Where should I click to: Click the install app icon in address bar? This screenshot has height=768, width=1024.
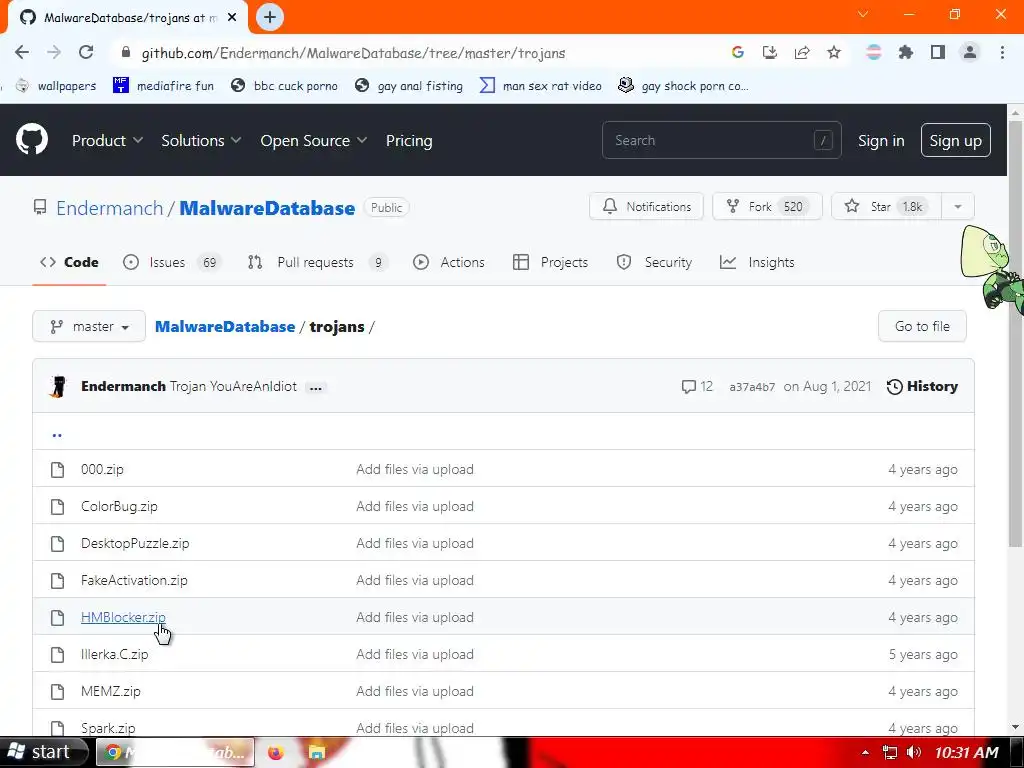770,52
